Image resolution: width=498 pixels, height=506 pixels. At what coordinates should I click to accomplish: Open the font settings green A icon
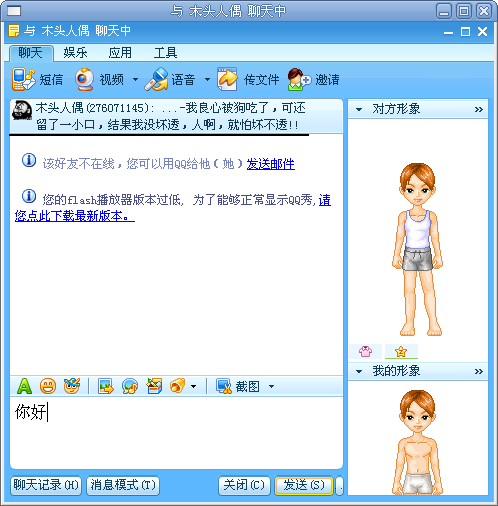(24, 386)
